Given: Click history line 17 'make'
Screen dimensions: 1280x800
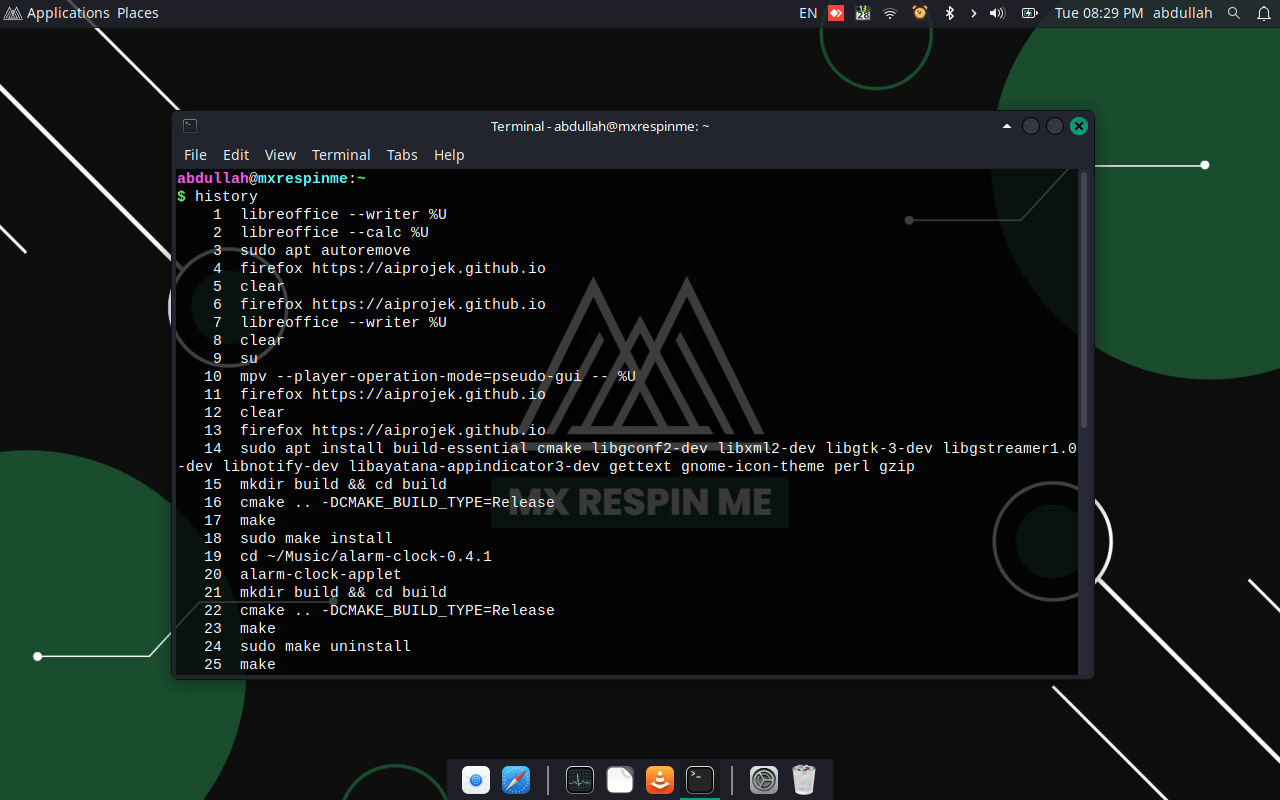Looking at the screenshot, I should coord(258,521).
